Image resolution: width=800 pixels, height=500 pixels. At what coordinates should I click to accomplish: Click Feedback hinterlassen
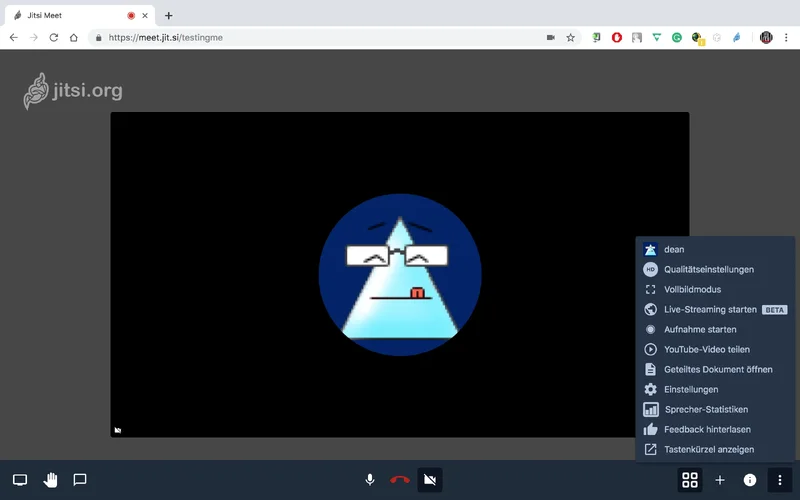click(715, 430)
